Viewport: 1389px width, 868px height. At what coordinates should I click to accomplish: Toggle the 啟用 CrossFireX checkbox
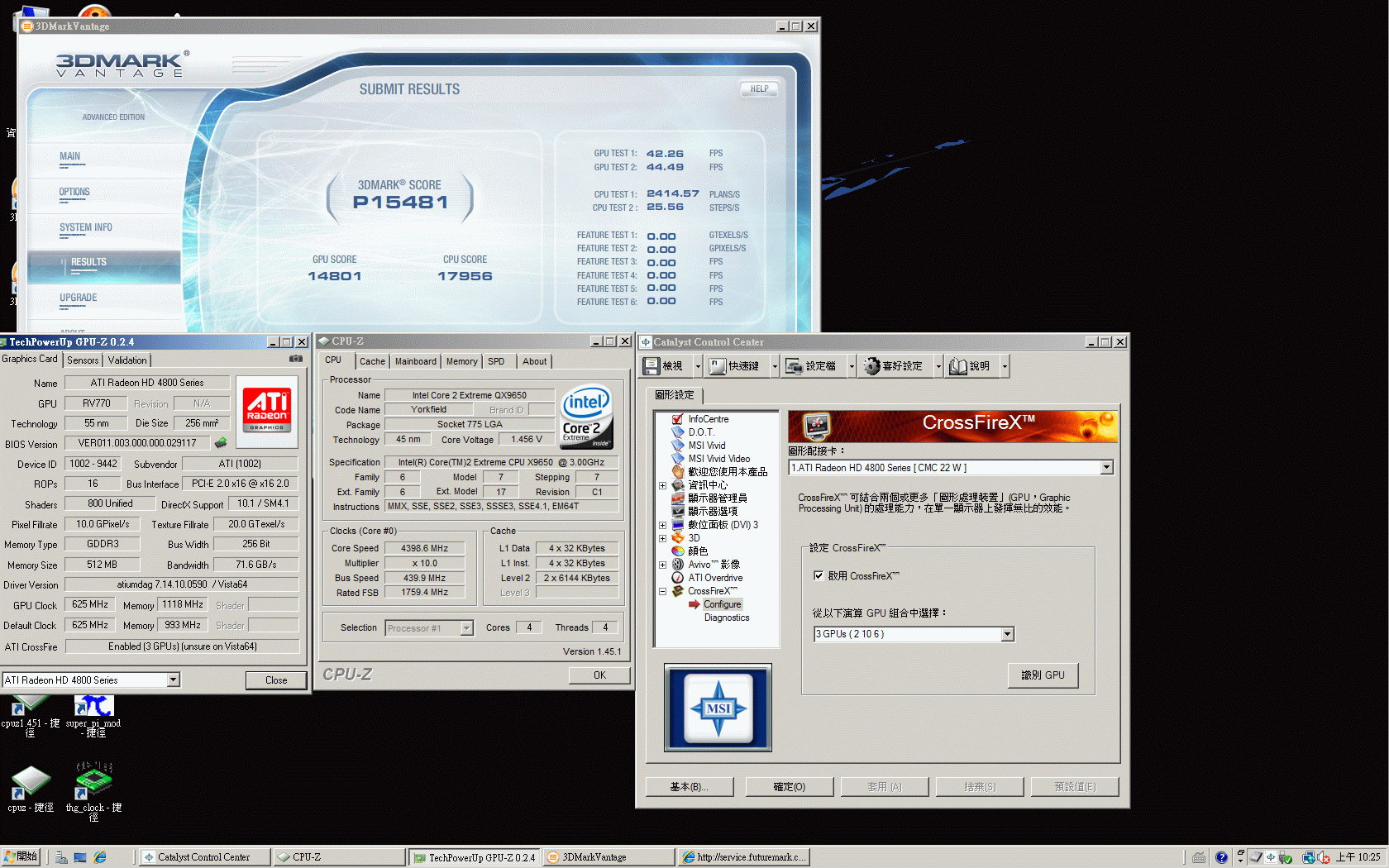(819, 576)
